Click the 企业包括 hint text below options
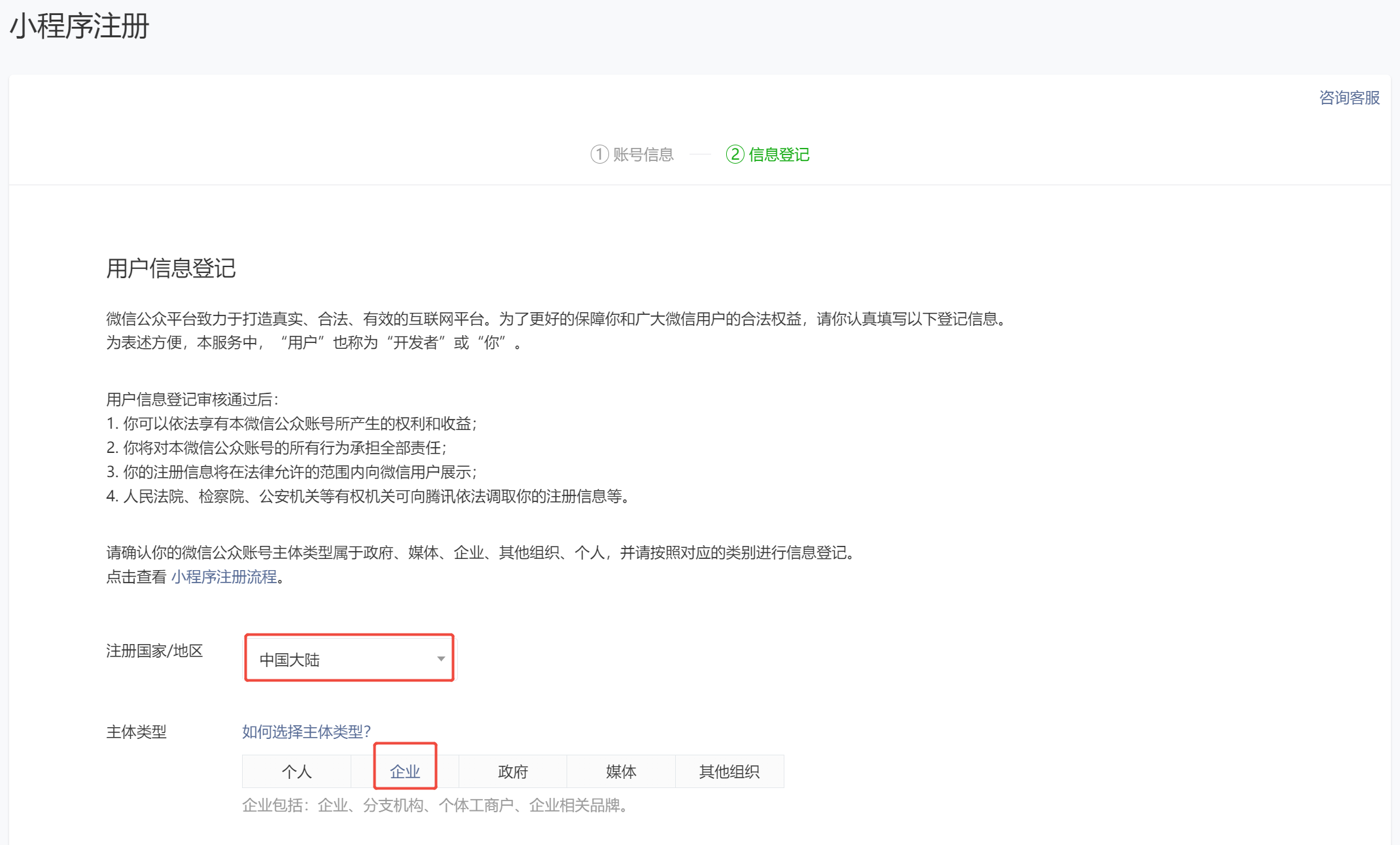The height and width of the screenshot is (845, 1400). point(436,806)
